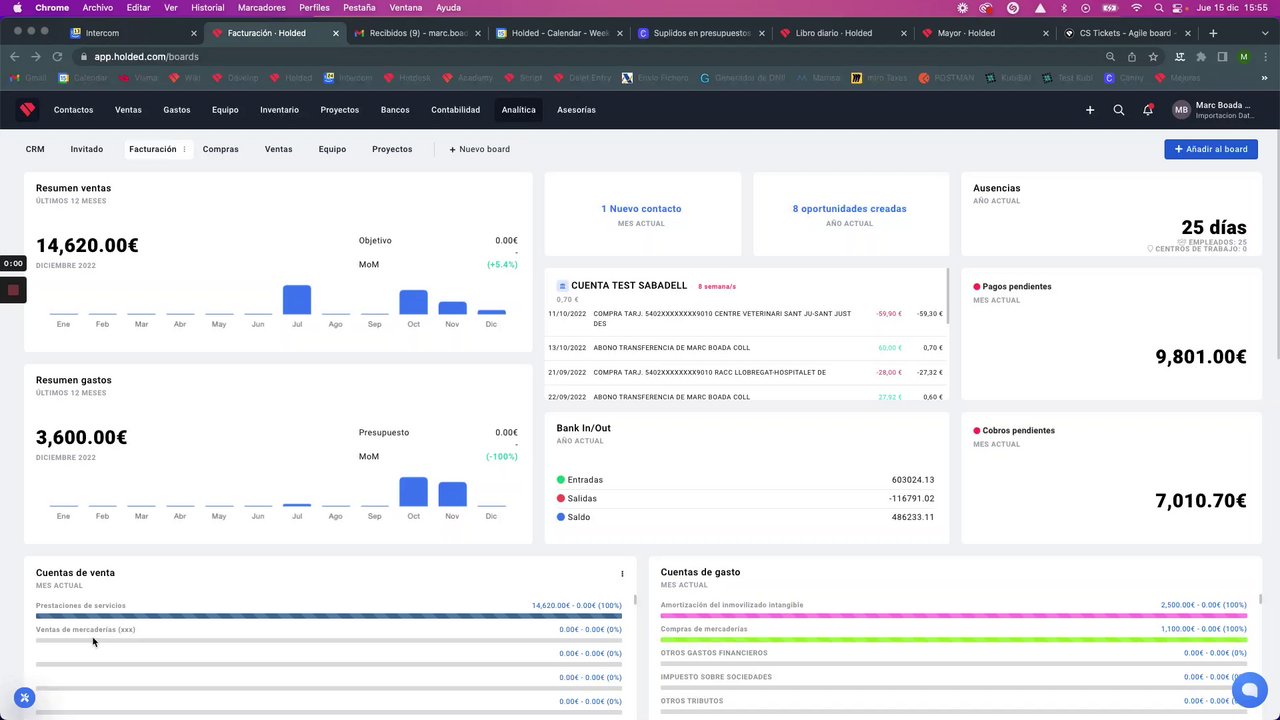Open the Gastos menu
This screenshot has height=720, width=1280.
(x=177, y=110)
